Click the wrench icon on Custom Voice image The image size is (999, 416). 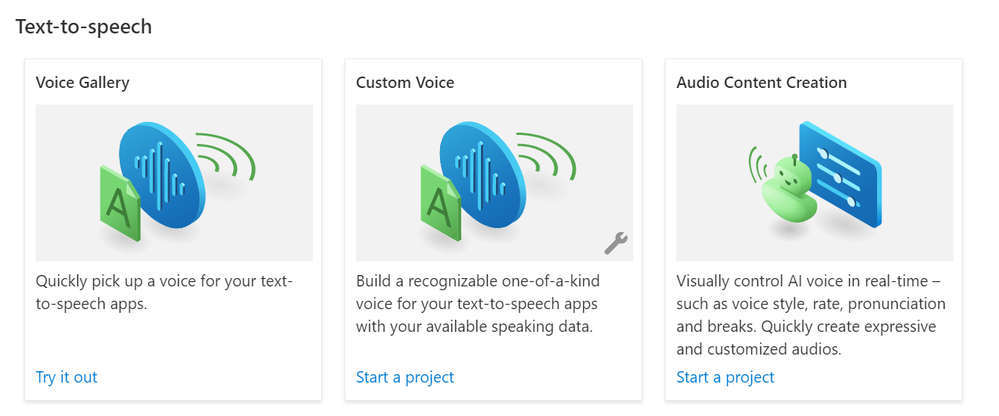[616, 242]
